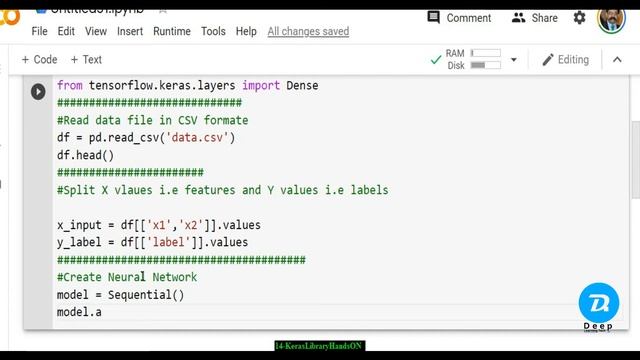Open the Editing mode selector
The height and width of the screenshot is (360, 640).
566,60
